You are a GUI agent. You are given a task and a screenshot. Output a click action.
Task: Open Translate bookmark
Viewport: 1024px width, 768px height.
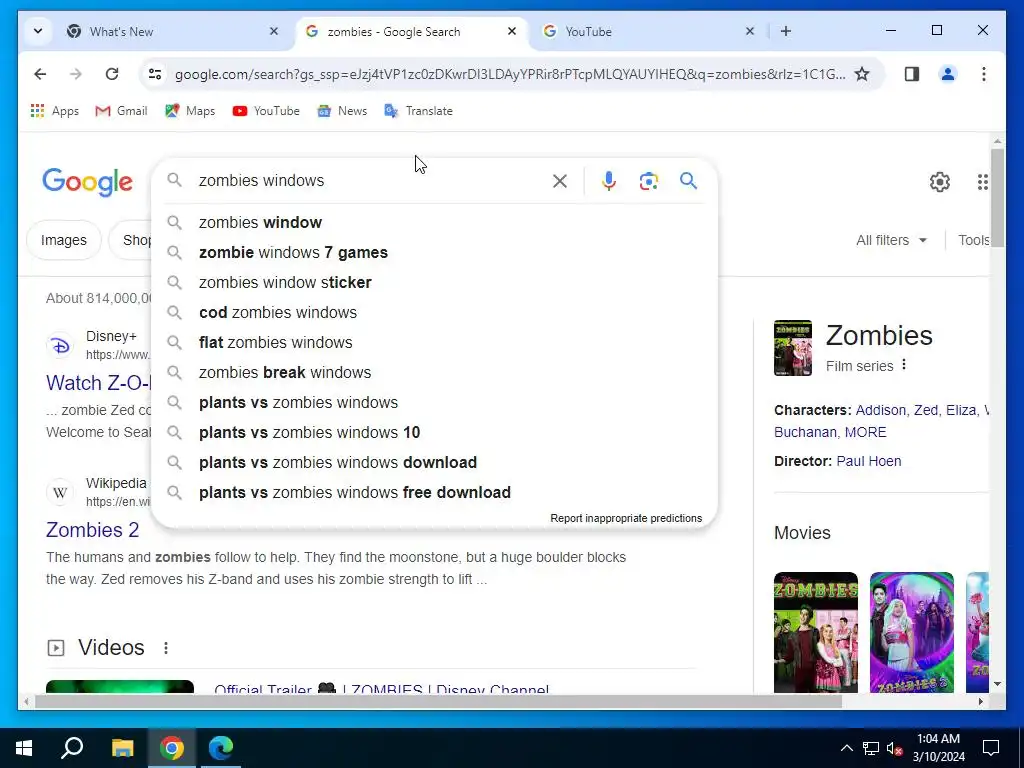pyautogui.click(x=419, y=111)
